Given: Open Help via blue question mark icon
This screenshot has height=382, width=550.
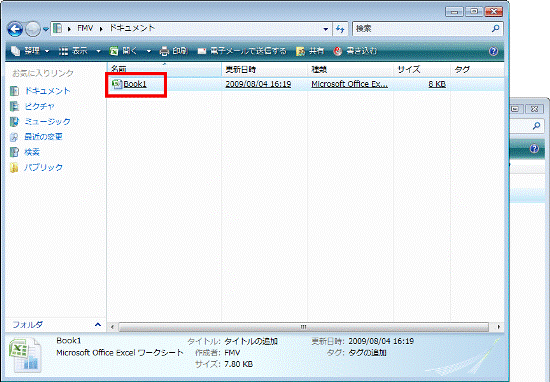Looking at the screenshot, I should [x=494, y=52].
